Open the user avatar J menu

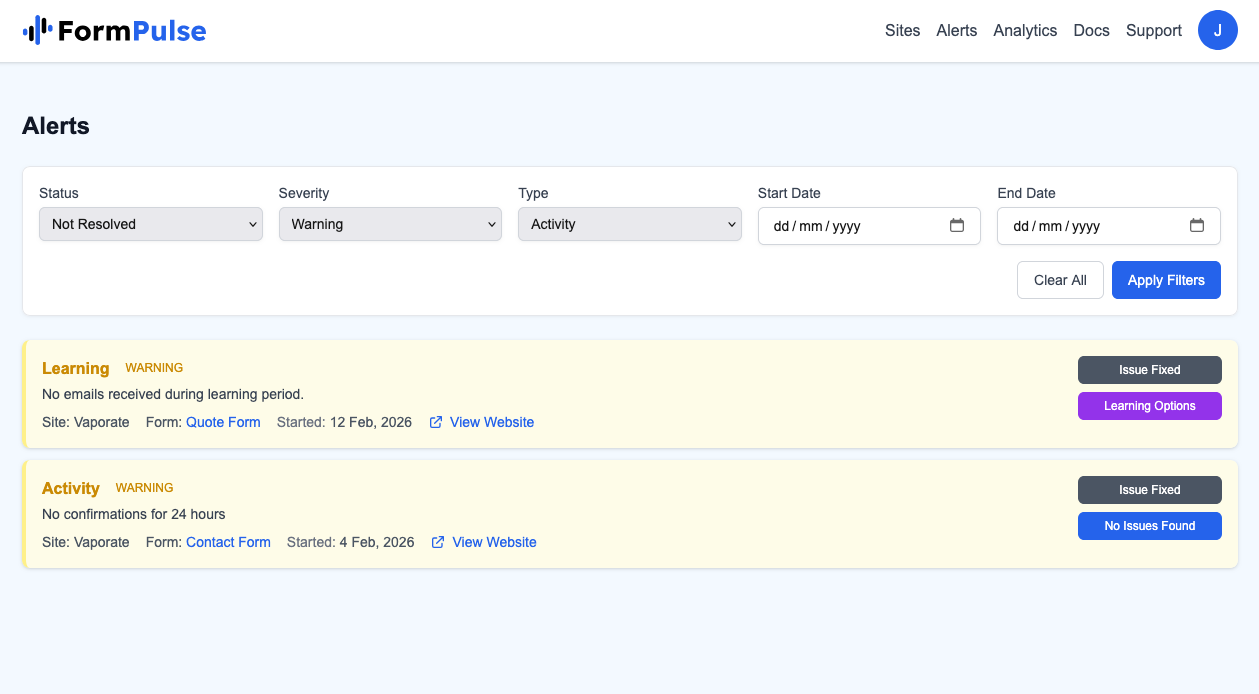(x=1217, y=30)
